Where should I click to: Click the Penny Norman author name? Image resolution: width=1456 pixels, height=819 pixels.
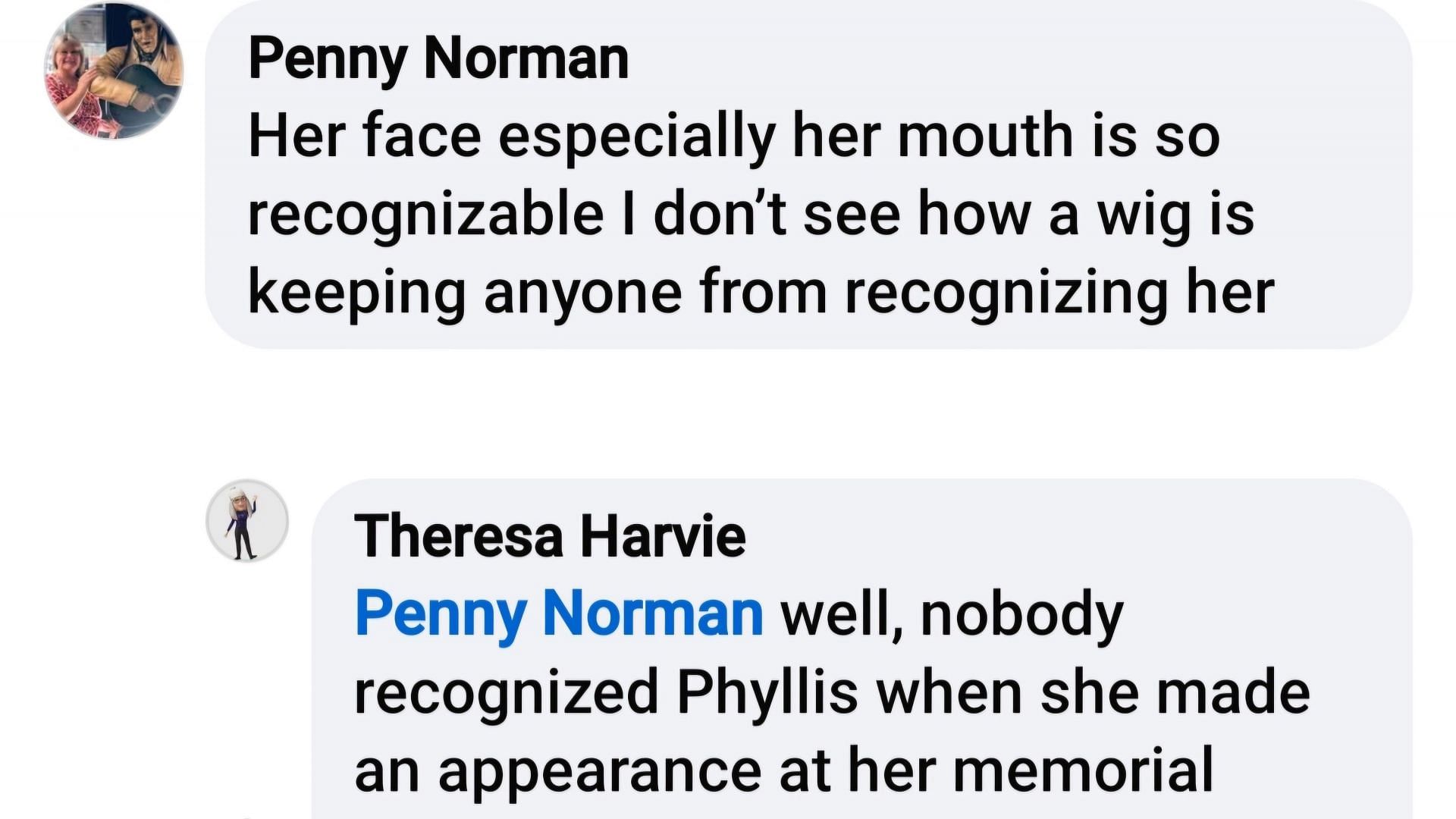(x=438, y=58)
